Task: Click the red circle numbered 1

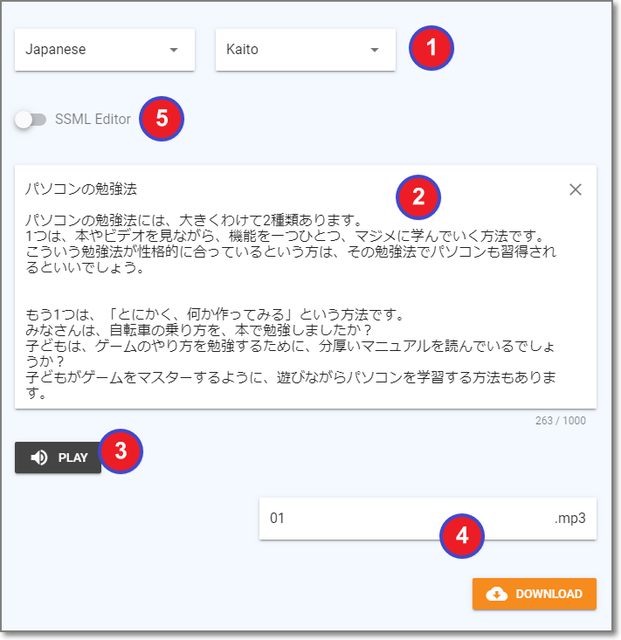Action: pos(432,48)
